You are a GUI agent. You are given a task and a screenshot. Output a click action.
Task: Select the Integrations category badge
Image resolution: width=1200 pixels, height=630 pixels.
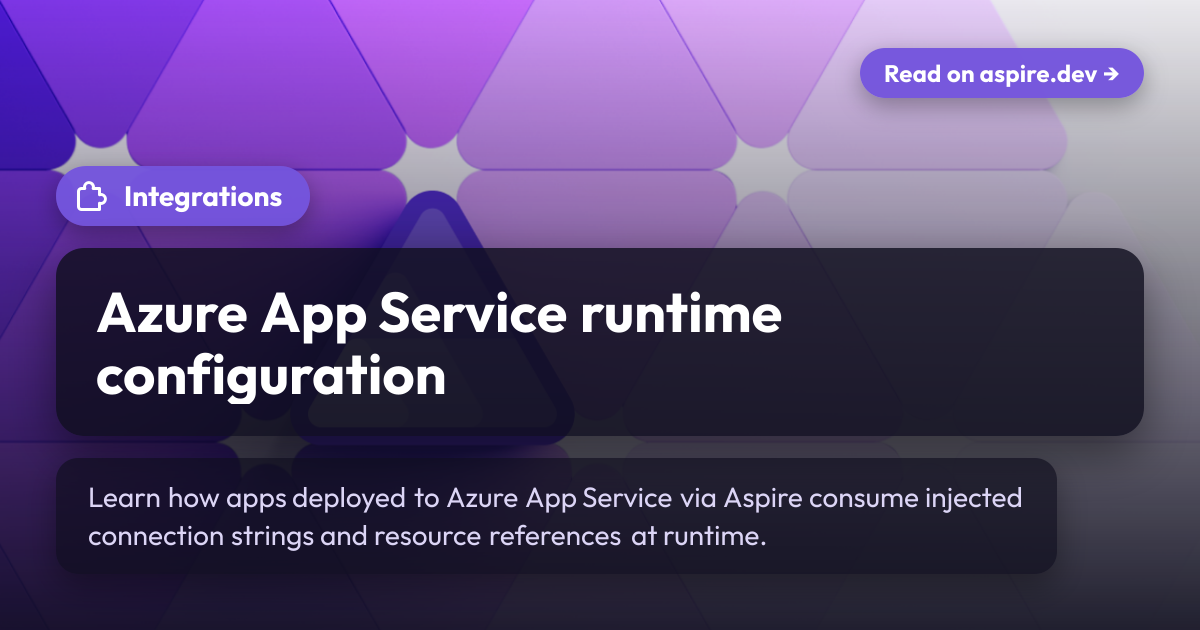(x=183, y=196)
